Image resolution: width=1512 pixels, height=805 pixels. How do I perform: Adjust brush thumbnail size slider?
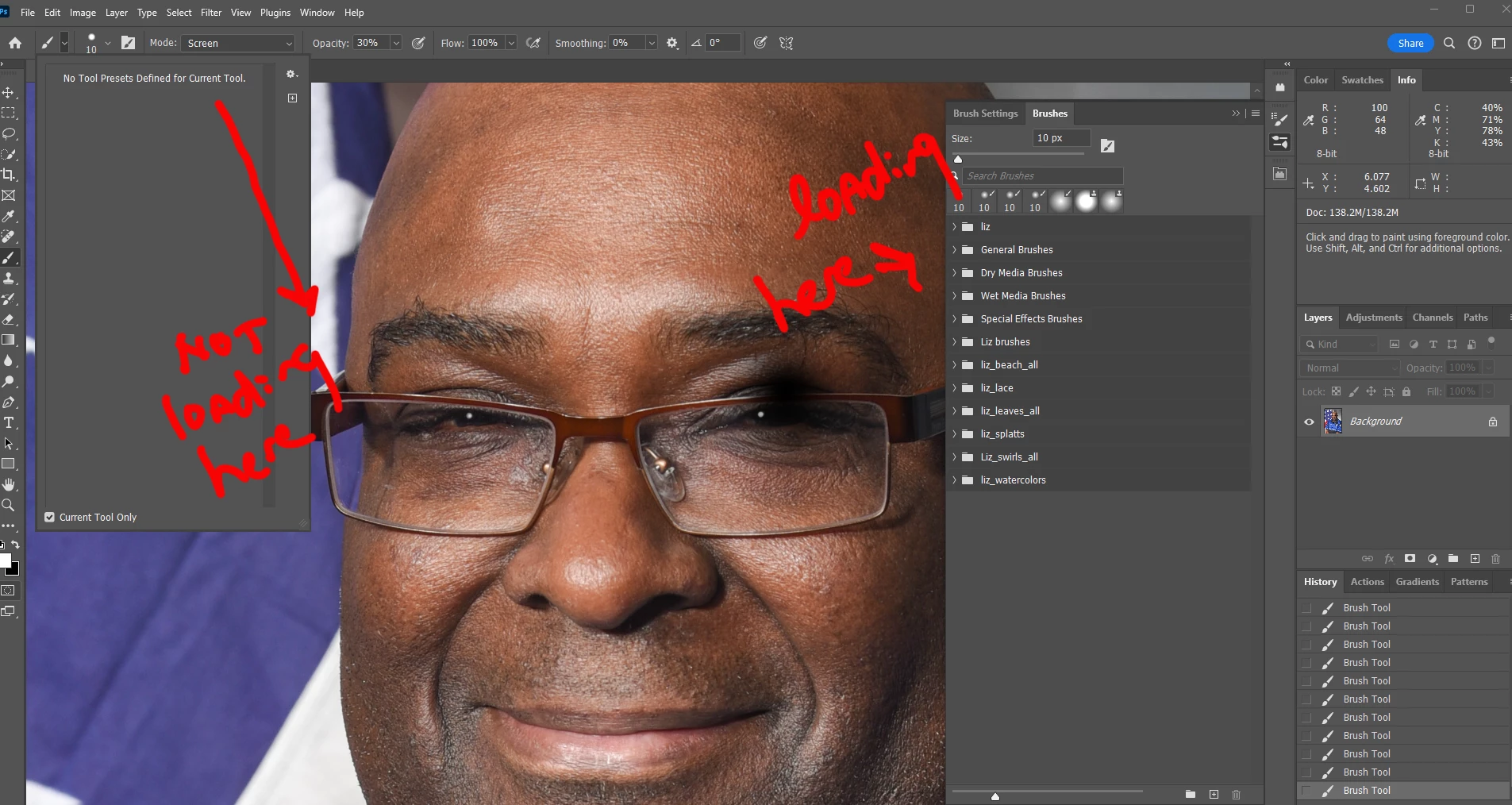point(995,796)
